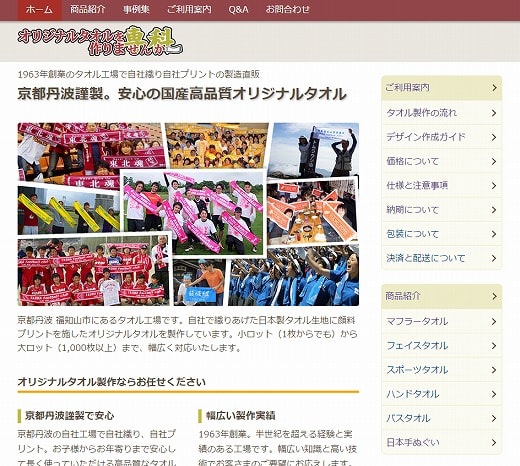
Task: Open 商品紹介 in the top navigation bar
Action: click(87, 10)
